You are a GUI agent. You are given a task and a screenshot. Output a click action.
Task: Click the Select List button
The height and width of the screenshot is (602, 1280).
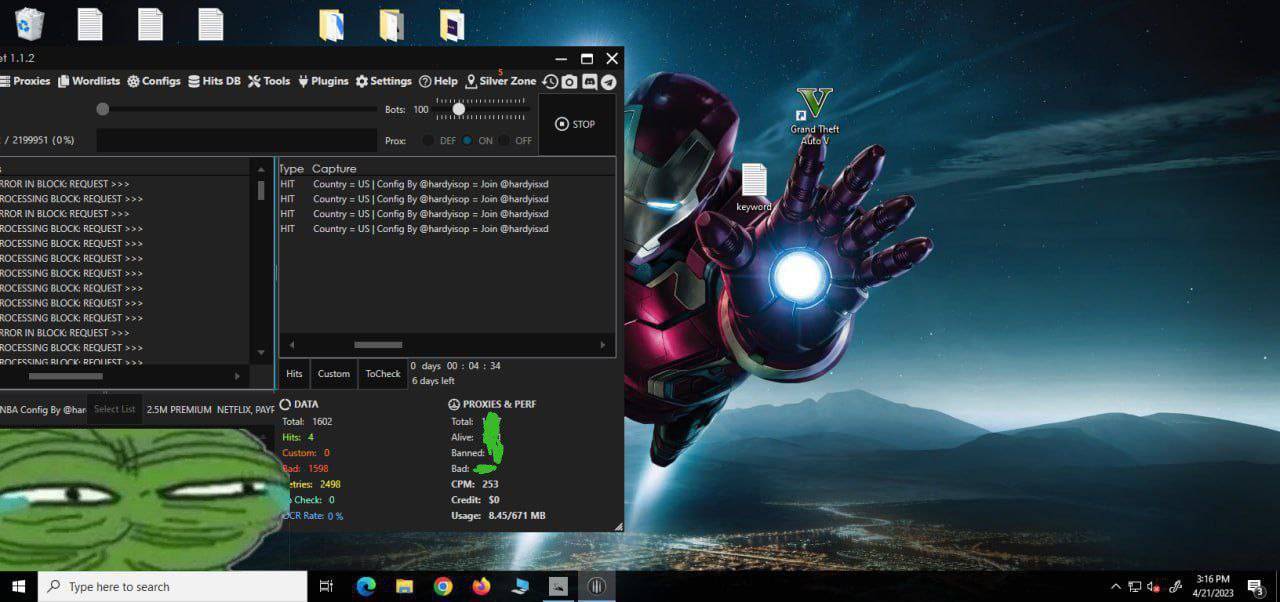click(x=114, y=409)
